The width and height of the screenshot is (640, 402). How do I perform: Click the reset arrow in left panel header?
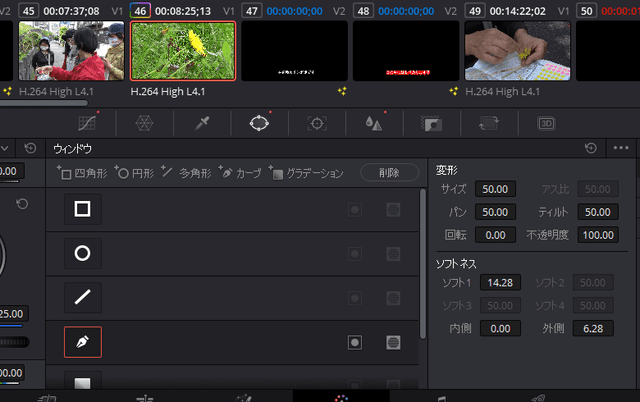(x=30, y=148)
